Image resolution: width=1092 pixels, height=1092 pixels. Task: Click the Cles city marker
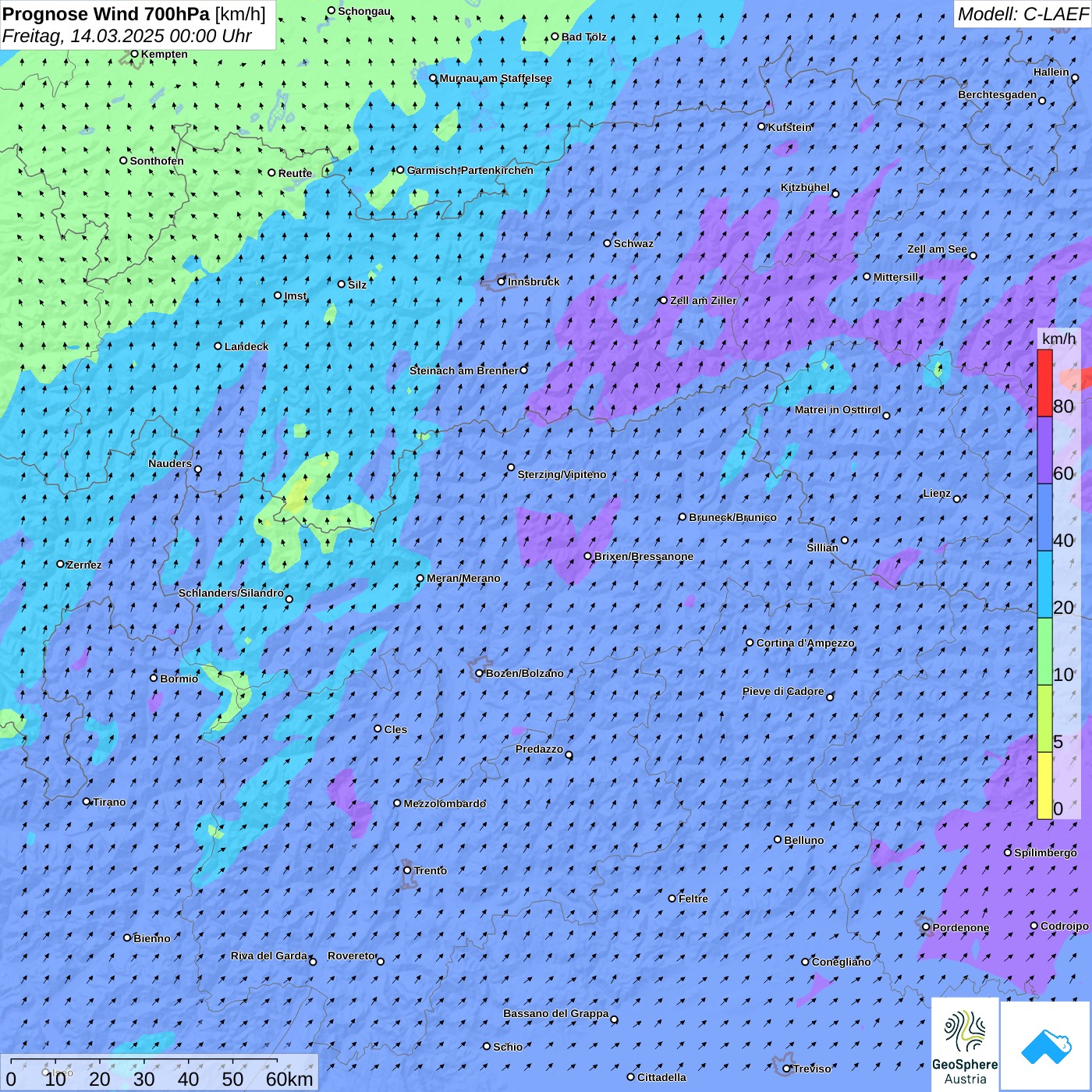(x=378, y=729)
